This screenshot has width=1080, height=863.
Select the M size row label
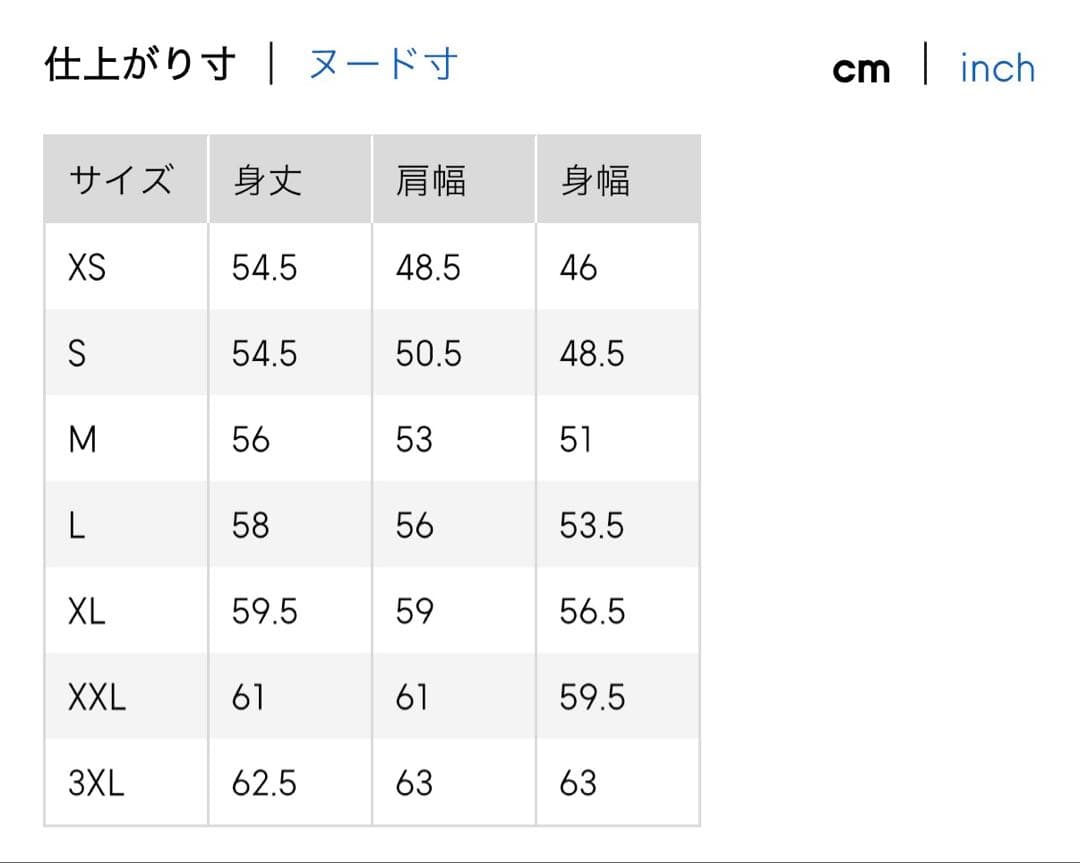[x=82, y=440]
